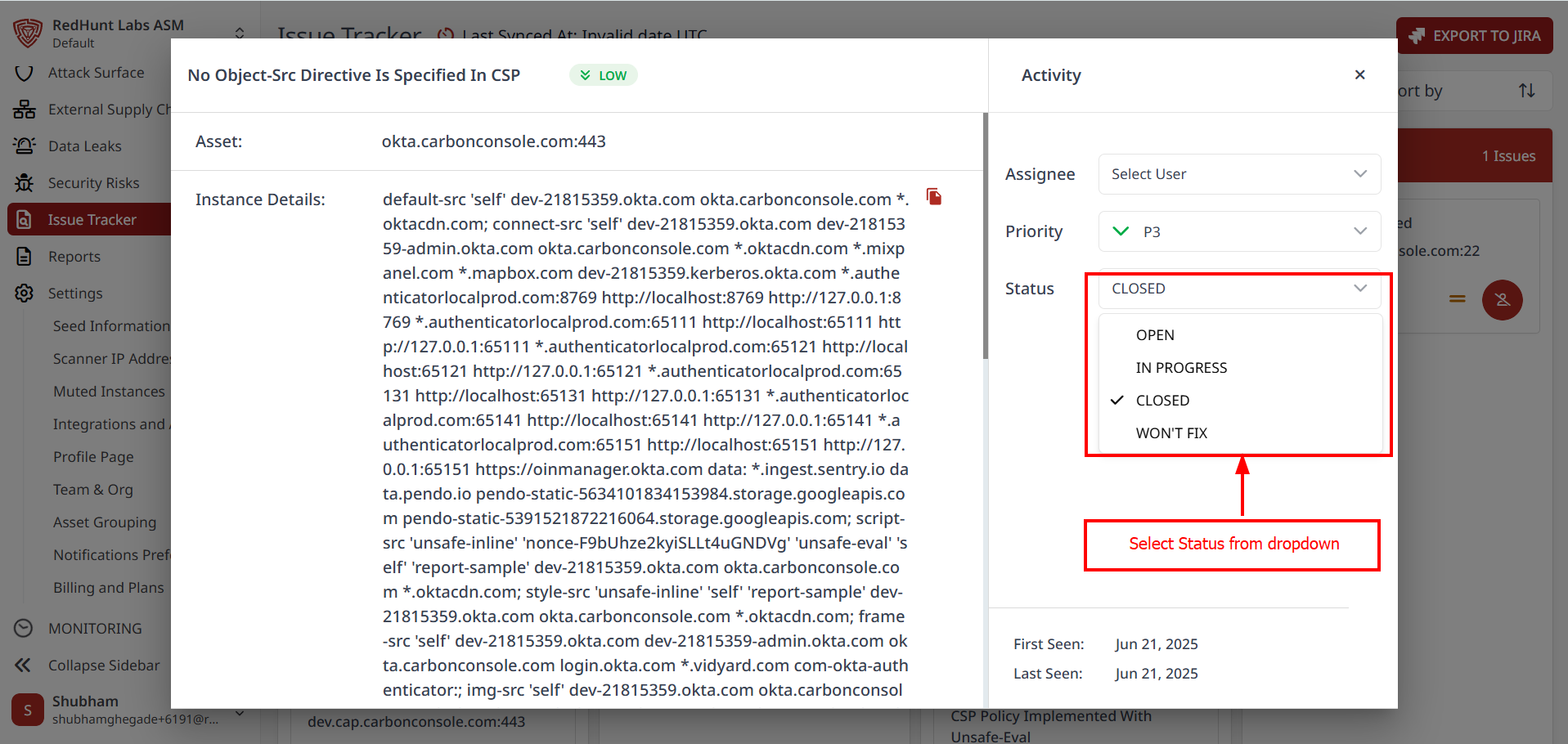
Task: Open Attack Surface in the sidebar
Action: tap(96, 73)
